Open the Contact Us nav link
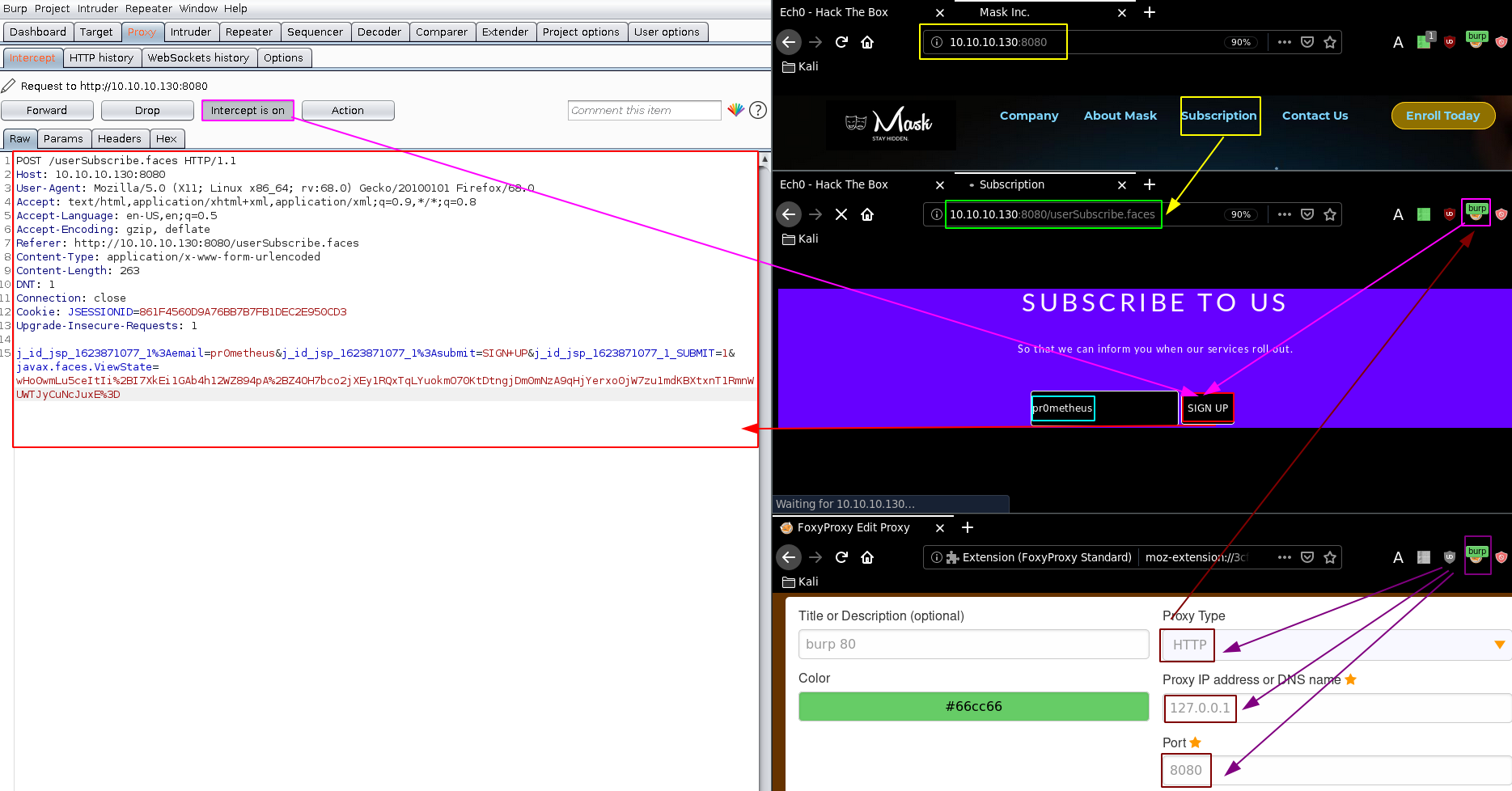The width and height of the screenshot is (1512, 791). point(1315,116)
